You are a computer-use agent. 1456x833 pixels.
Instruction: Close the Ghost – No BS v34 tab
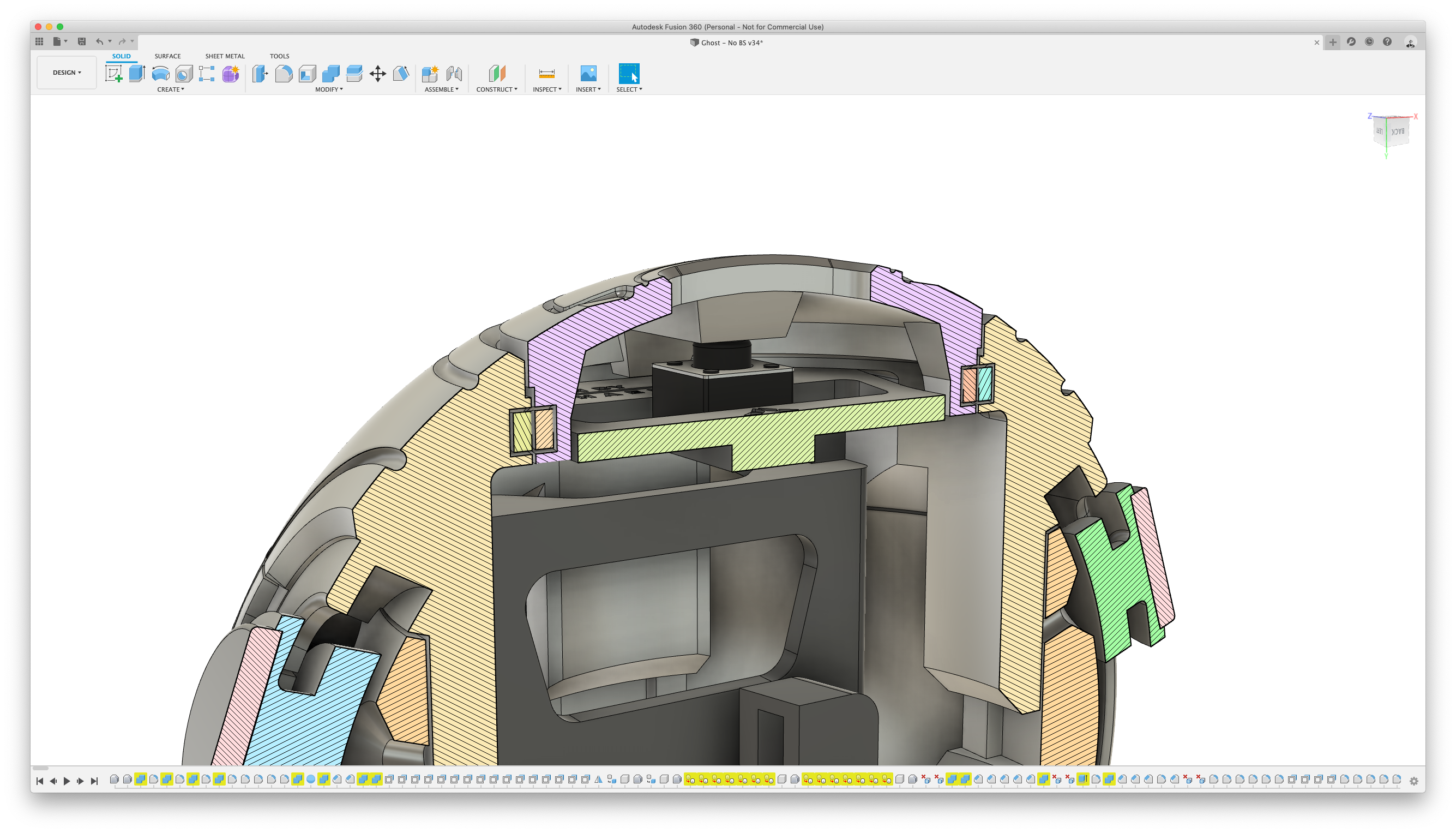coord(1316,43)
